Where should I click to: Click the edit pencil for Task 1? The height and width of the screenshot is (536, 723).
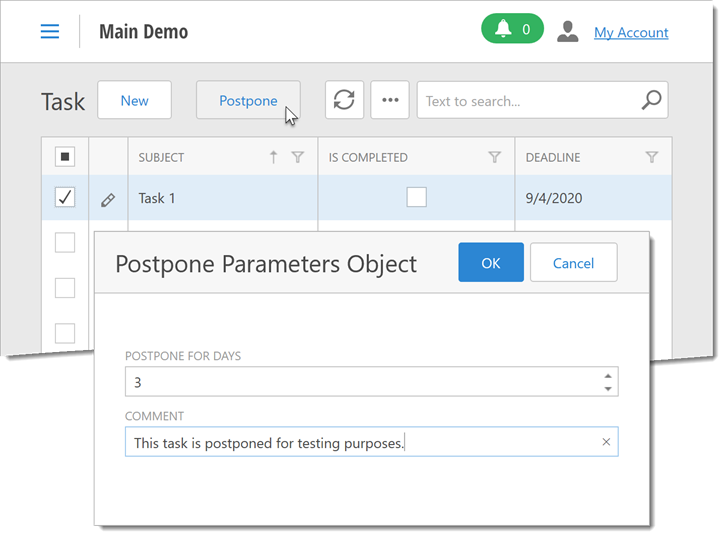pyautogui.click(x=108, y=200)
